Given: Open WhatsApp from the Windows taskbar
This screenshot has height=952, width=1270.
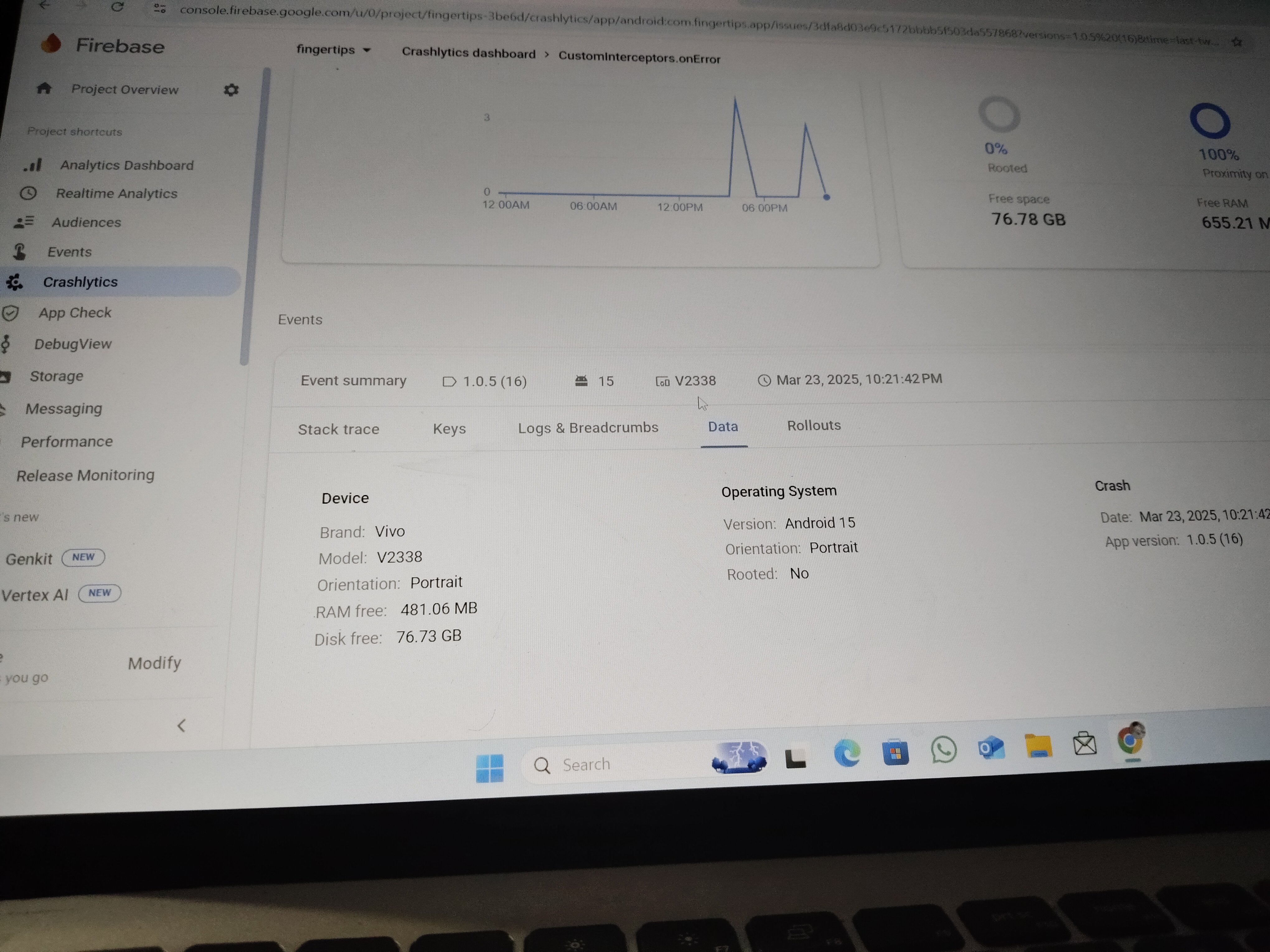Looking at the screenshot, I should point(943,750).
